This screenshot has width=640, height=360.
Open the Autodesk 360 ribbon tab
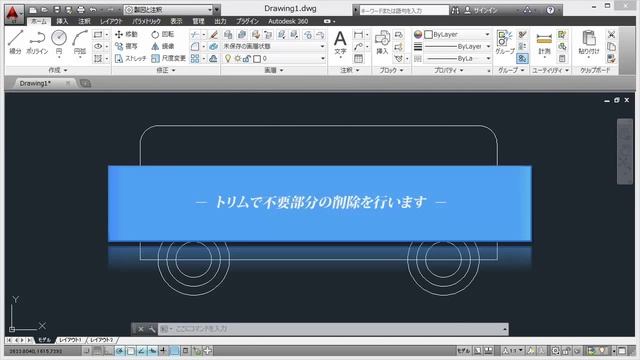click(x=288, y=21)
